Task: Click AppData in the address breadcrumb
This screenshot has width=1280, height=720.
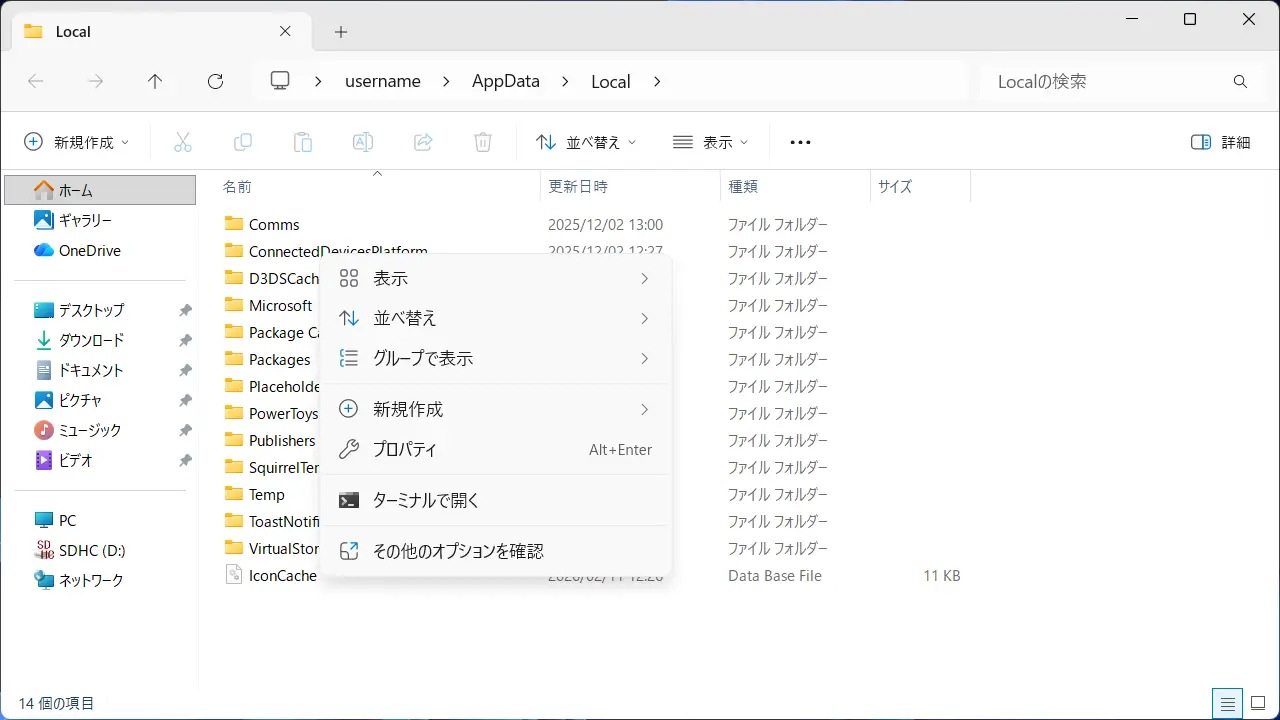Action: [505, 82]
